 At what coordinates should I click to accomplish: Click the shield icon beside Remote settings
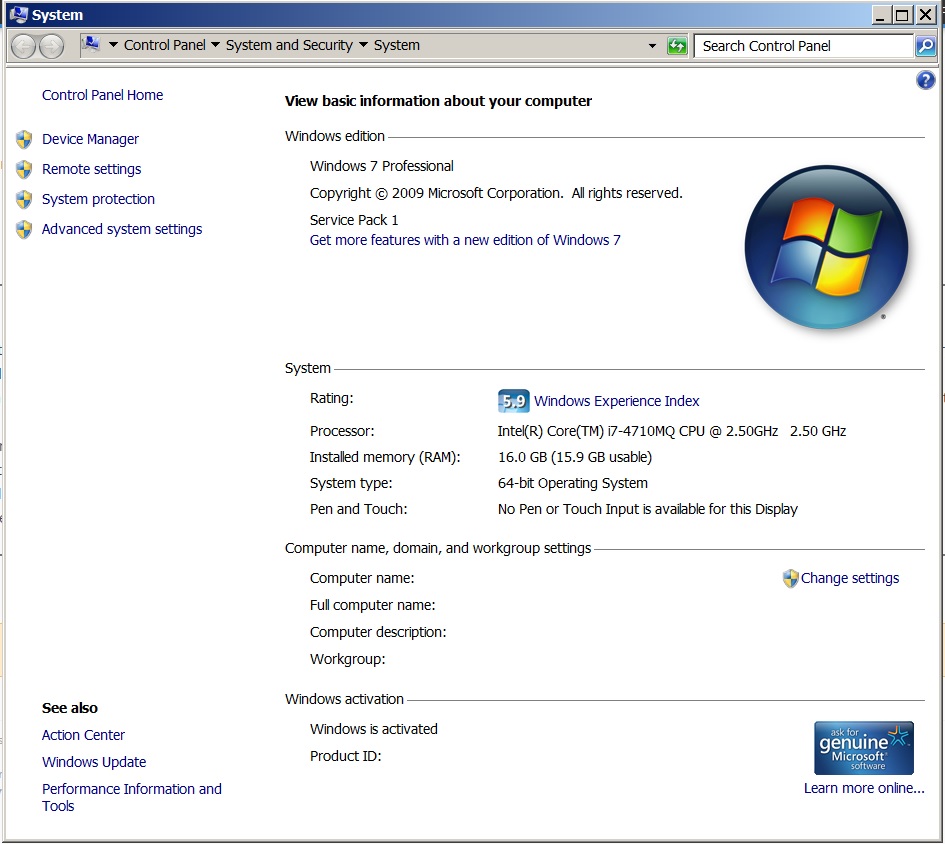(24, 169)
